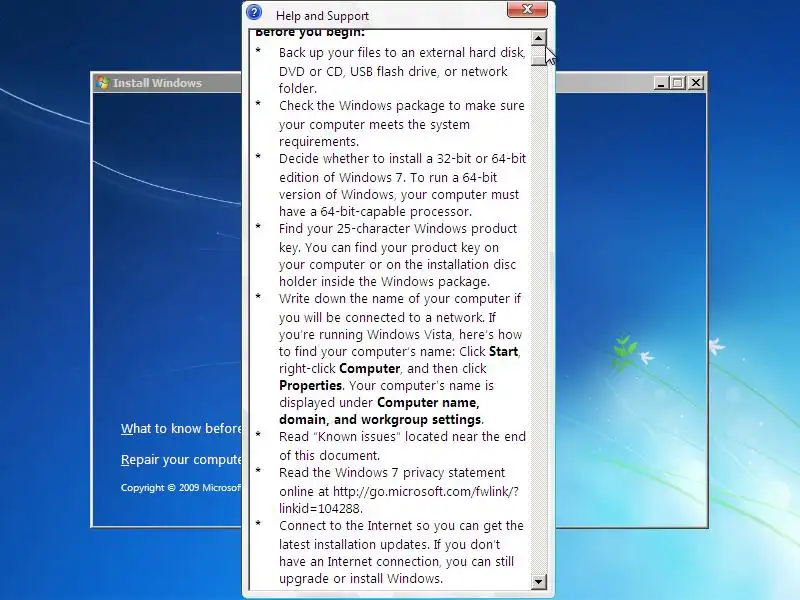The image size is (800, 600).
Task: Click 'upgrade or install Windows.' text
Action: click(361, 579)
